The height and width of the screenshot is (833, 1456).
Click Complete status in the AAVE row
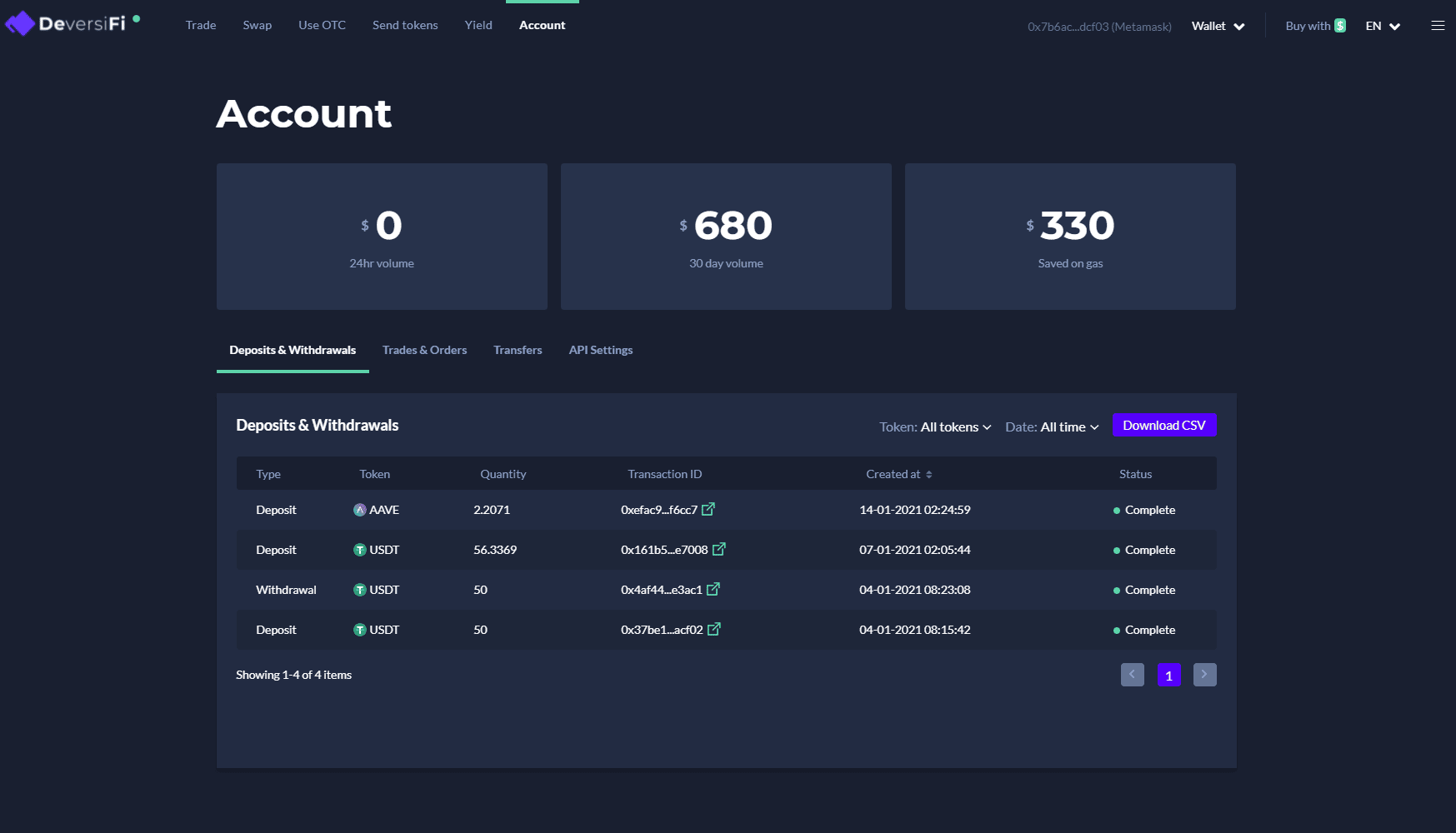pyautogui.click(x=1144, y=510)
